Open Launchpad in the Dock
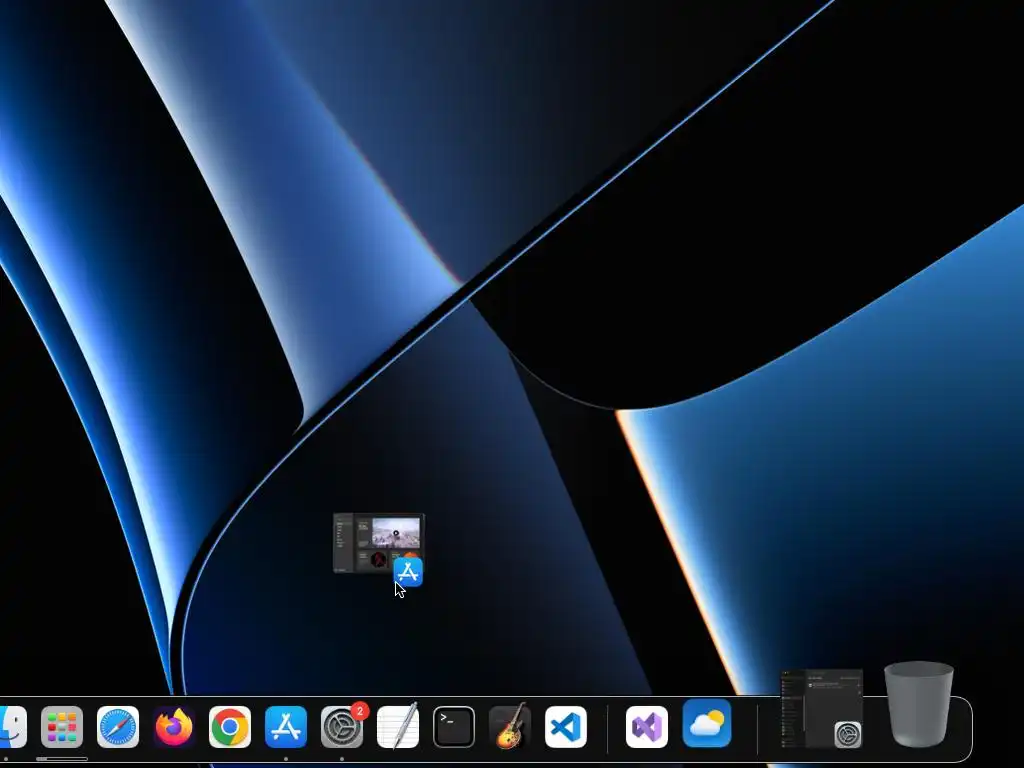This screenshot has width=1024, height=768. tap(62, 727)
